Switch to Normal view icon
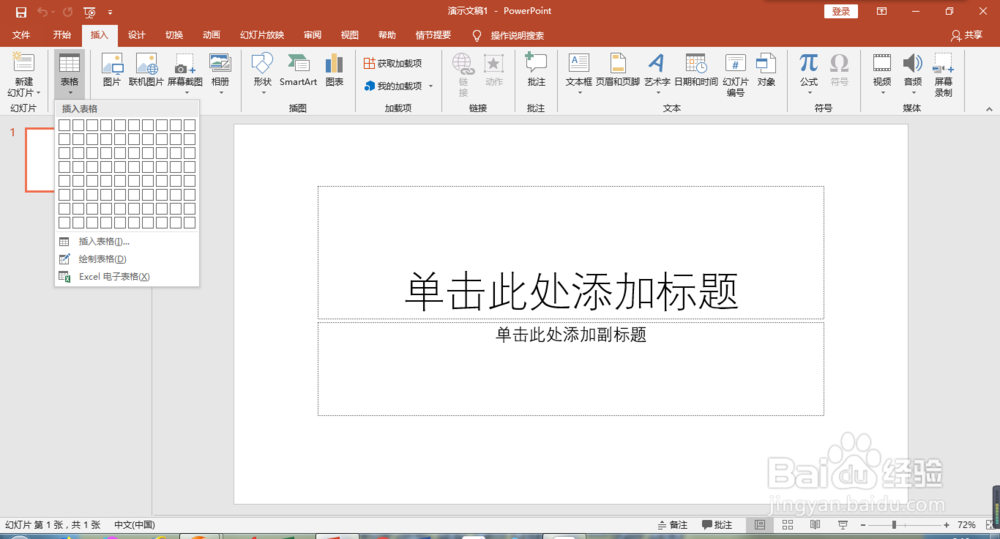The height and width of the screenshot is (539, 1000). click(760, 525)
